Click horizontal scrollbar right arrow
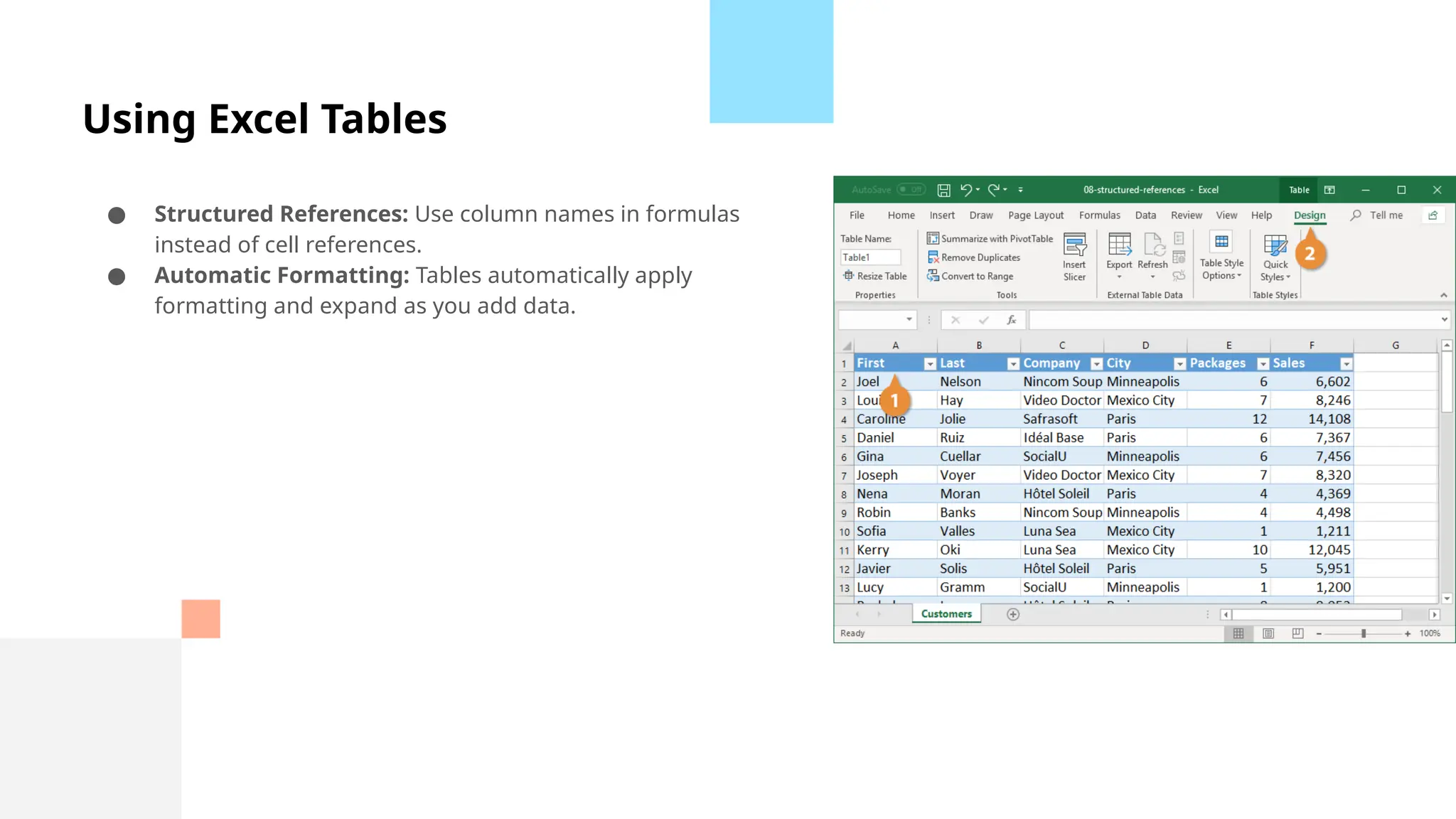This screenshot has width=1456, height=819. (1434, 615)
